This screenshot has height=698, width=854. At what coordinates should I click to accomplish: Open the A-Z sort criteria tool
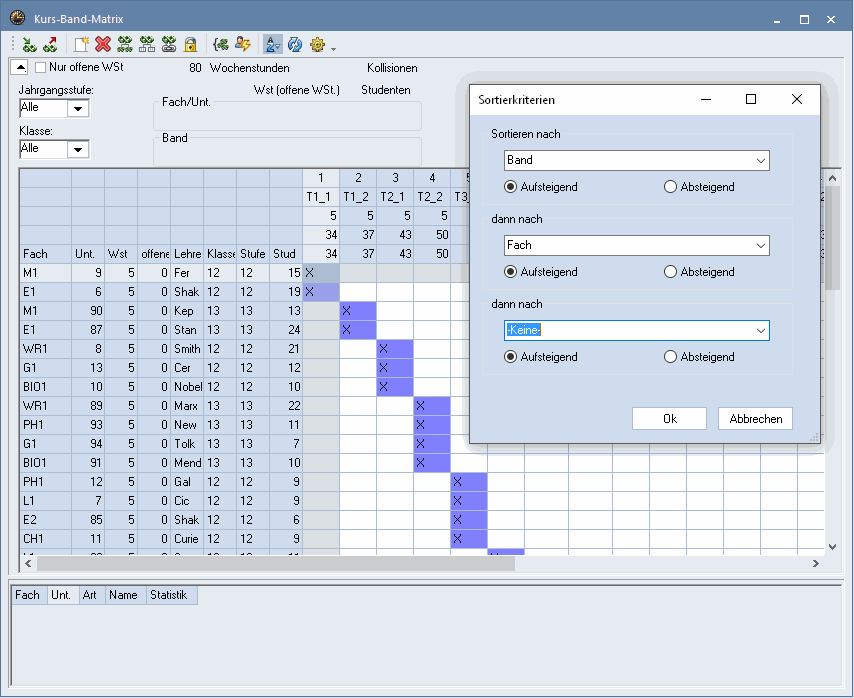(x=272, y=45)
